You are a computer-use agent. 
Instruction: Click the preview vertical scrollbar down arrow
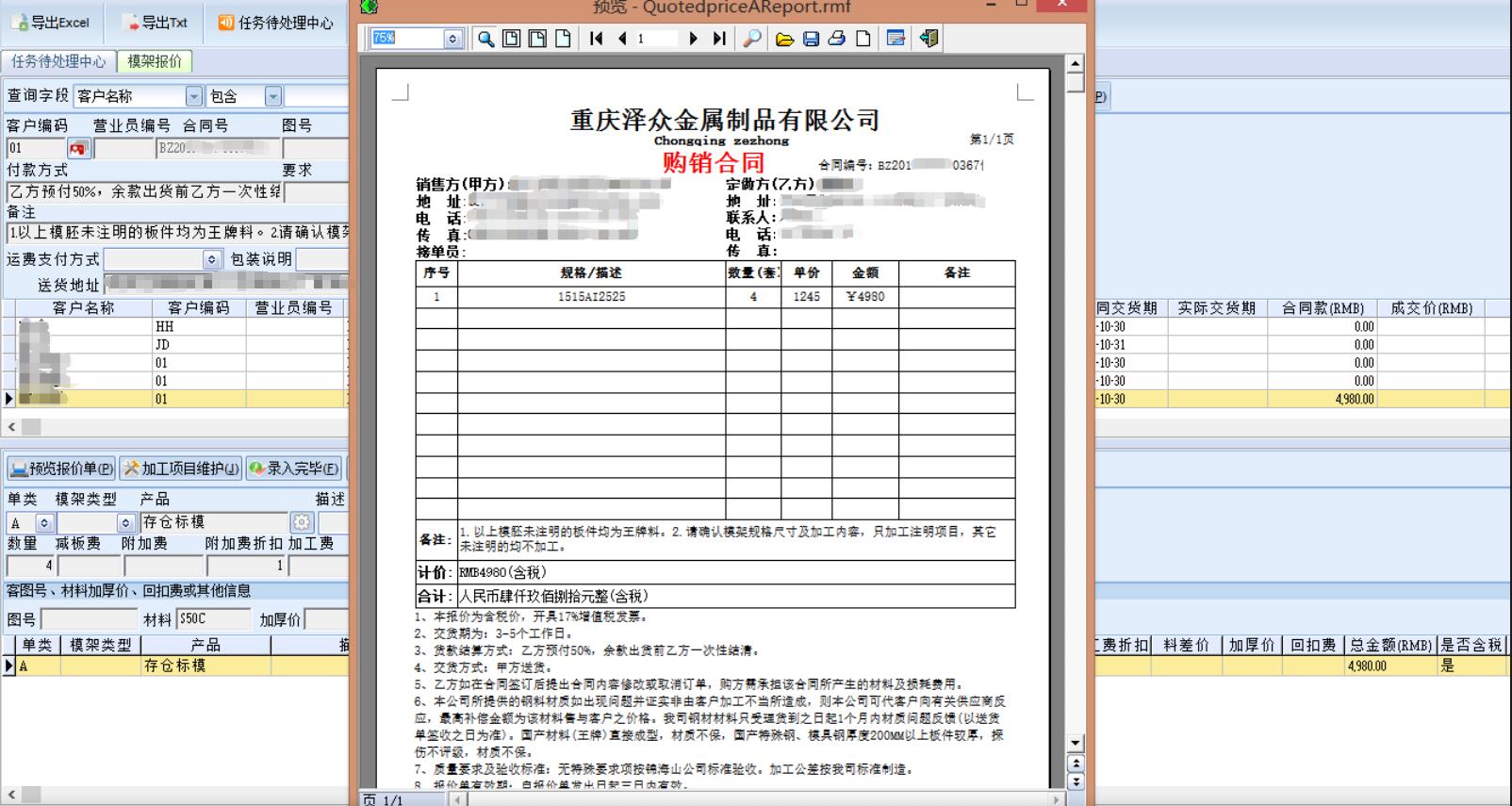tap(1075, 743)
